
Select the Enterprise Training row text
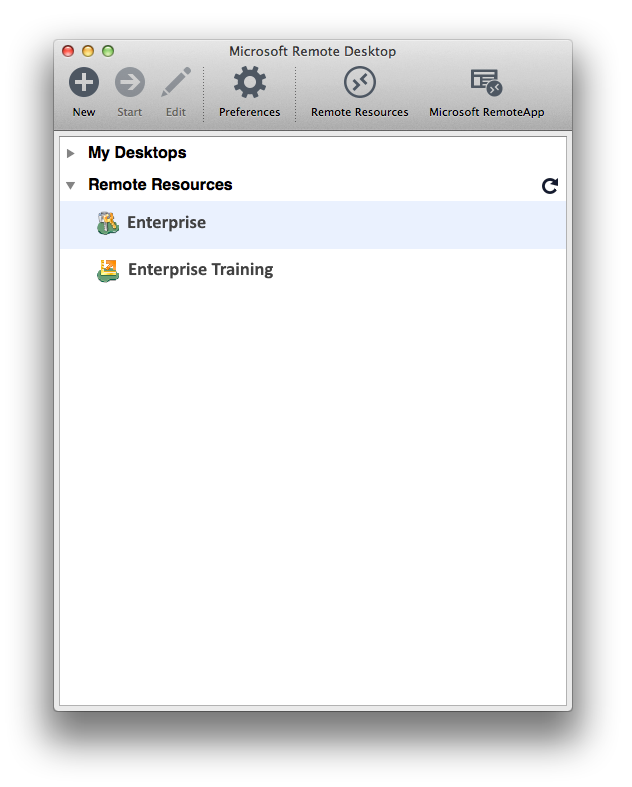(200, 270)
